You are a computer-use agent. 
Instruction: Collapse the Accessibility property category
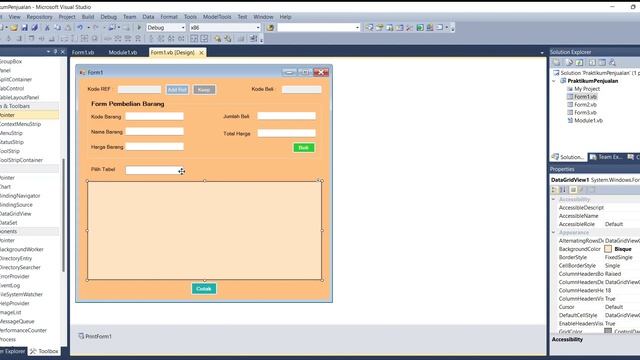pyautogui.click(x=553, y=199)
